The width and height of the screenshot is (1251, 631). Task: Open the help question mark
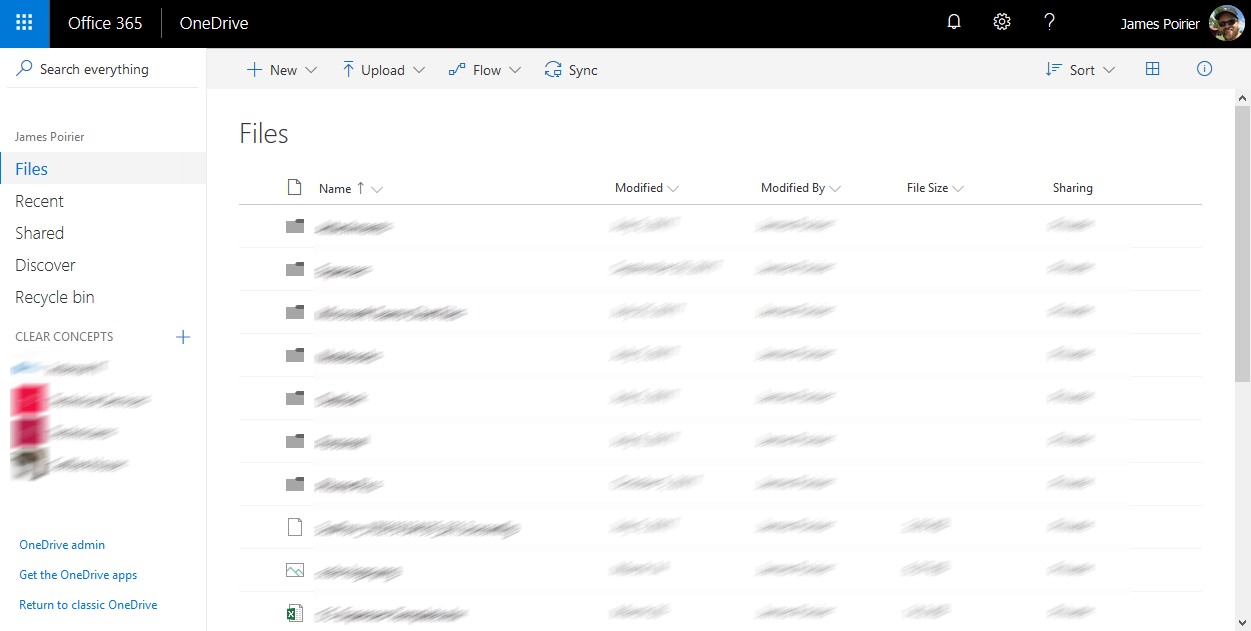[x=1049, y=22]
